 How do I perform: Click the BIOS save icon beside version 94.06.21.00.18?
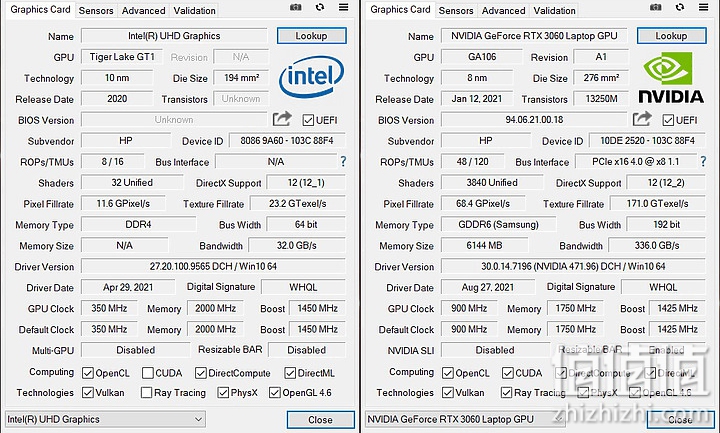click(642, 119)
